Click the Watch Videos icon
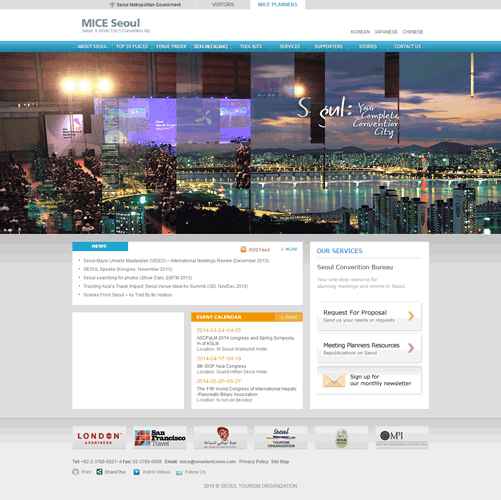 coord(137,472)
